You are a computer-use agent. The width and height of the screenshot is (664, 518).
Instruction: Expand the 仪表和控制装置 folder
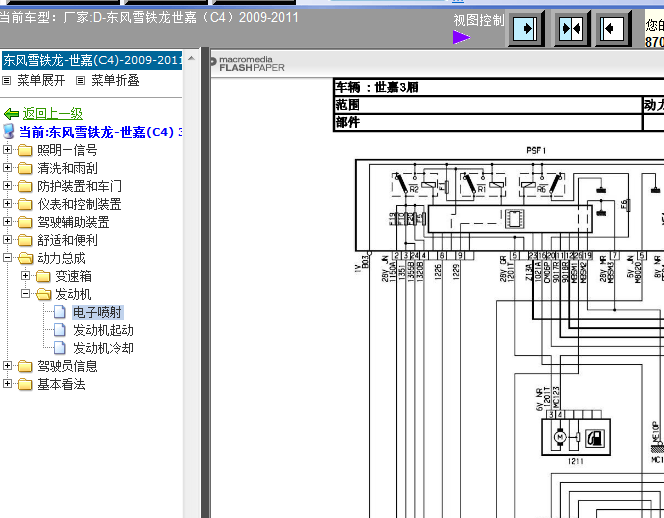tap(7, 203)
